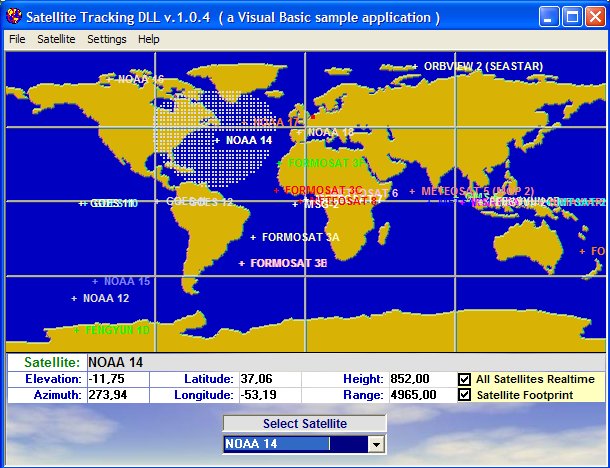
Task: Click the NOAA 15 satellite marker
Action: coord(95,281)
